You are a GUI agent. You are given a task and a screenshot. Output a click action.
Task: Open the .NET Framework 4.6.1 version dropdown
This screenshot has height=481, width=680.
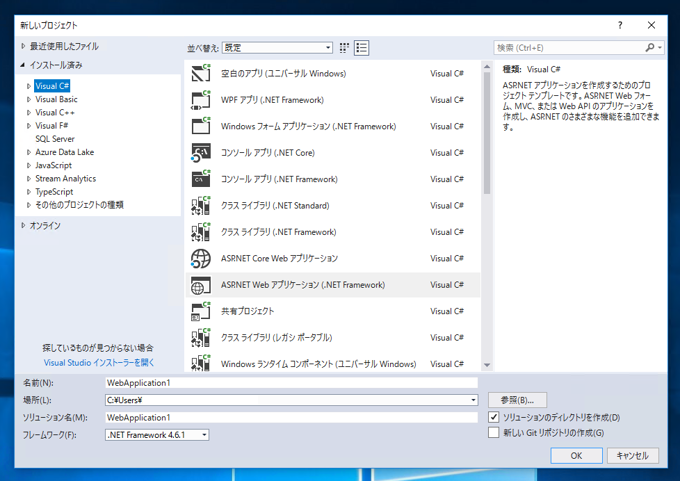coord(157,435)
